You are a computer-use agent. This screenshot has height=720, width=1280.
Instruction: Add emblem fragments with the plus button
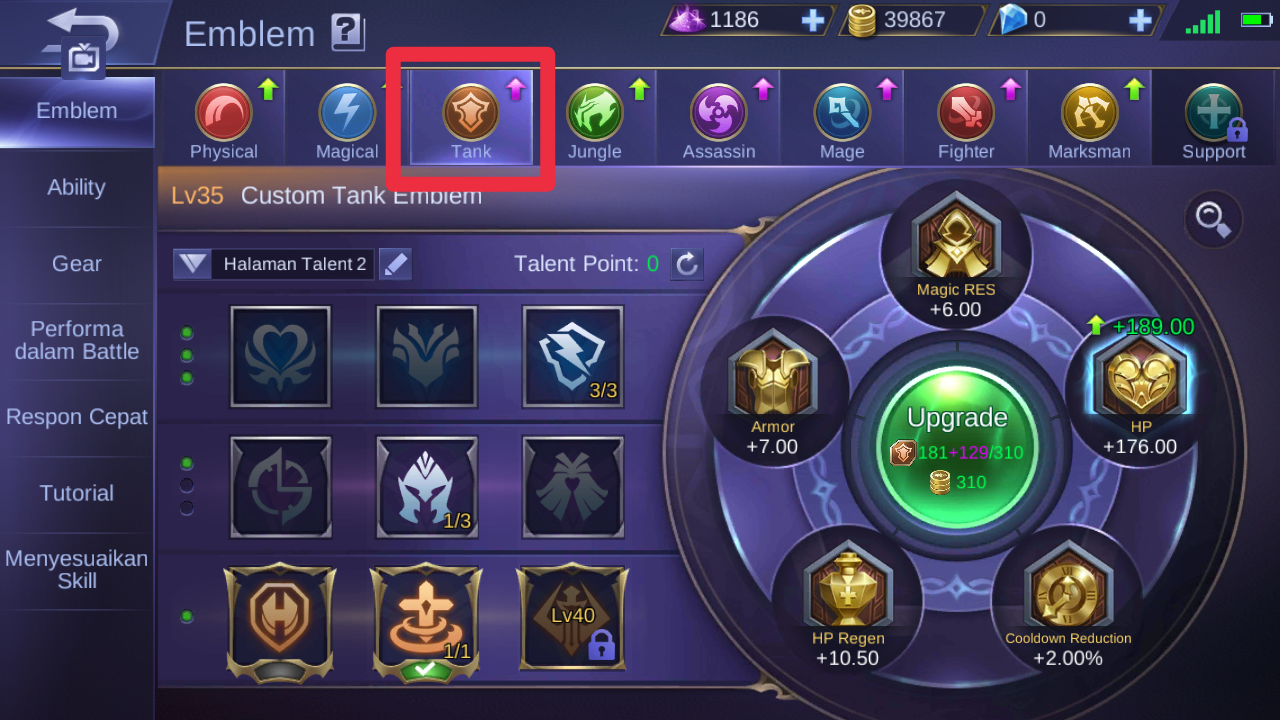813,20
